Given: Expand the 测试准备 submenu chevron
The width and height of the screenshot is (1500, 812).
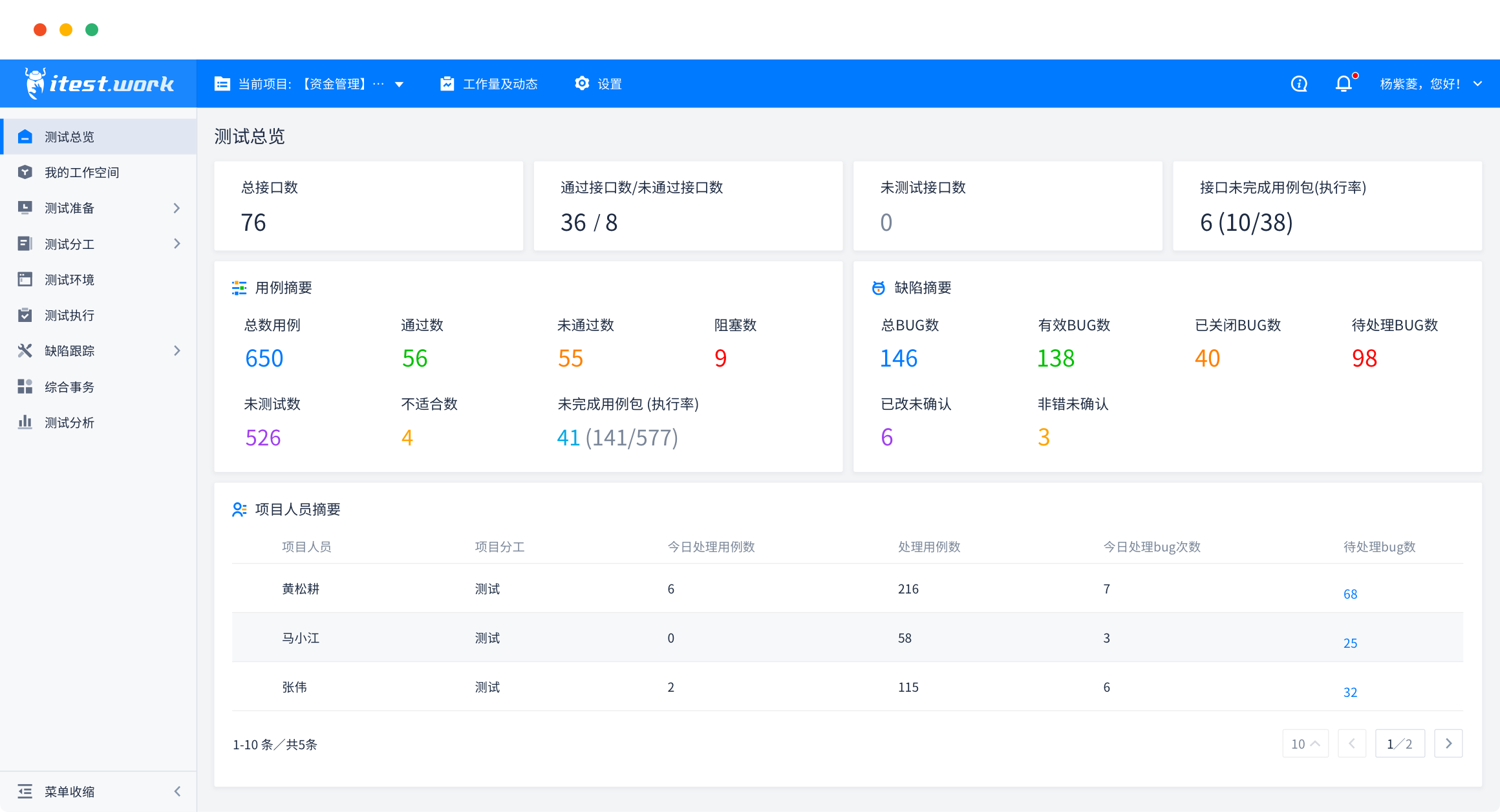Looking at the screenshot, I should point(177,208).
